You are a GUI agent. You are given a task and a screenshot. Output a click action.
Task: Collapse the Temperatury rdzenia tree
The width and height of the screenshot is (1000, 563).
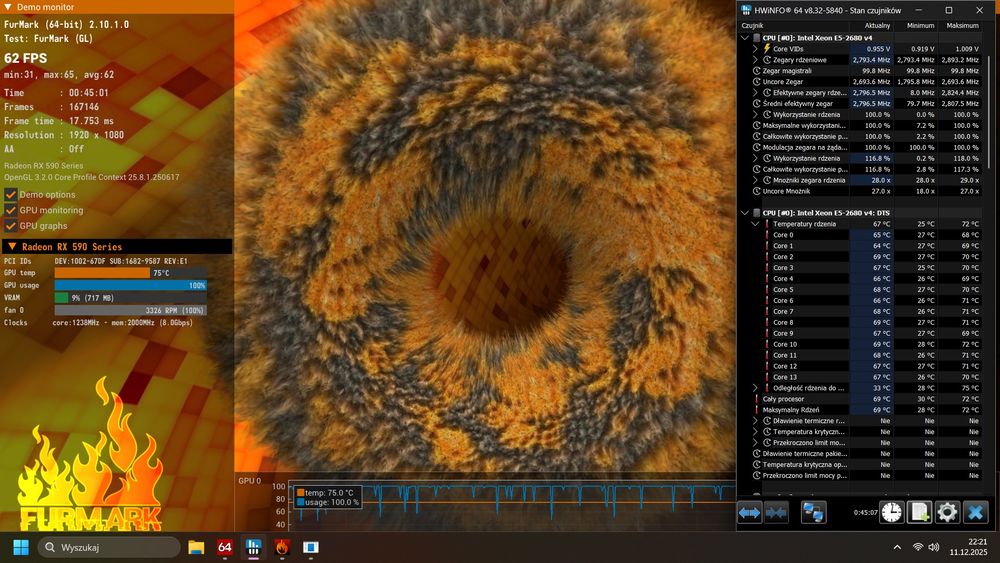tap(755, 224)
